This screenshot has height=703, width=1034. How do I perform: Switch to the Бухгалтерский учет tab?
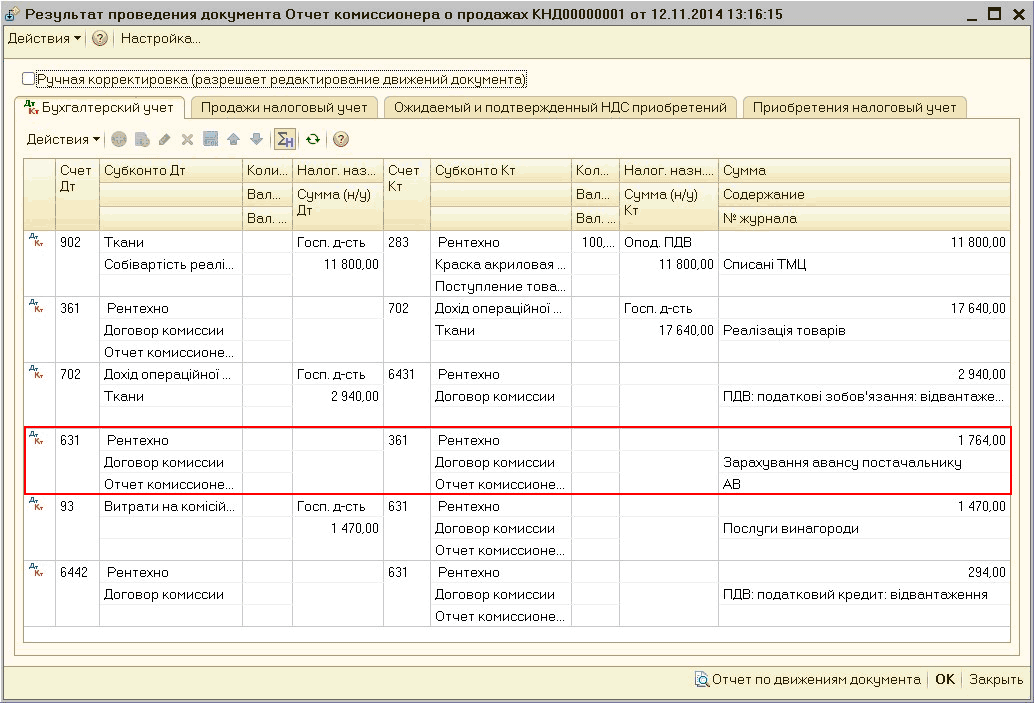(99, 107)
